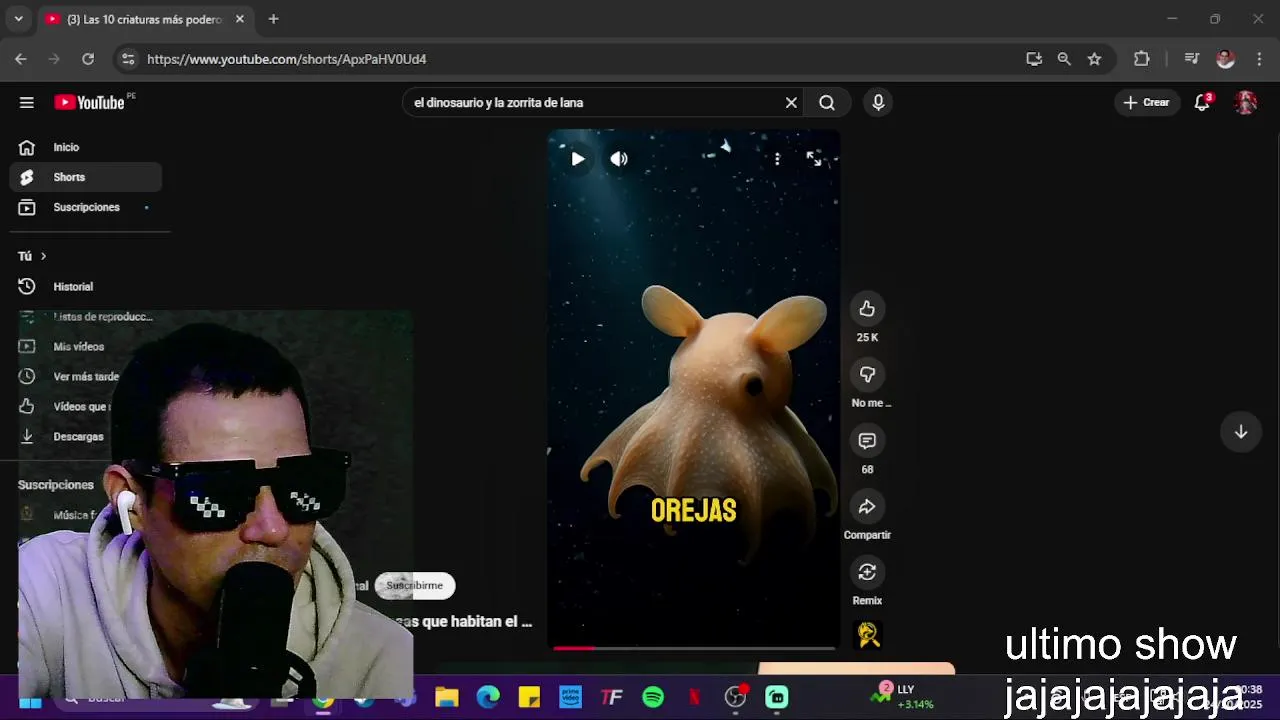Open the notifications bell

click(1203, 102)
